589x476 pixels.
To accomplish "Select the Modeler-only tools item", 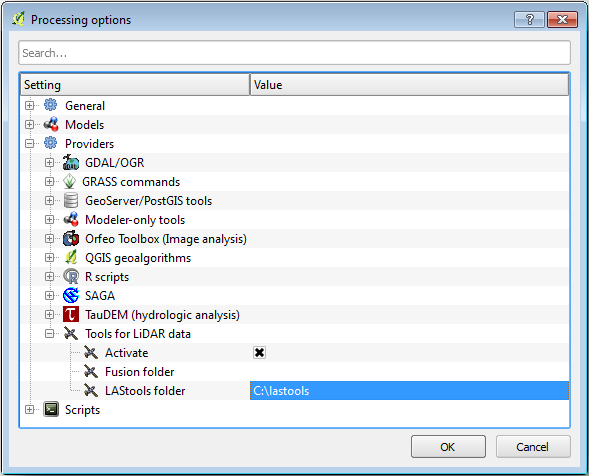I will pyautogui.click(x=135, y=219).
